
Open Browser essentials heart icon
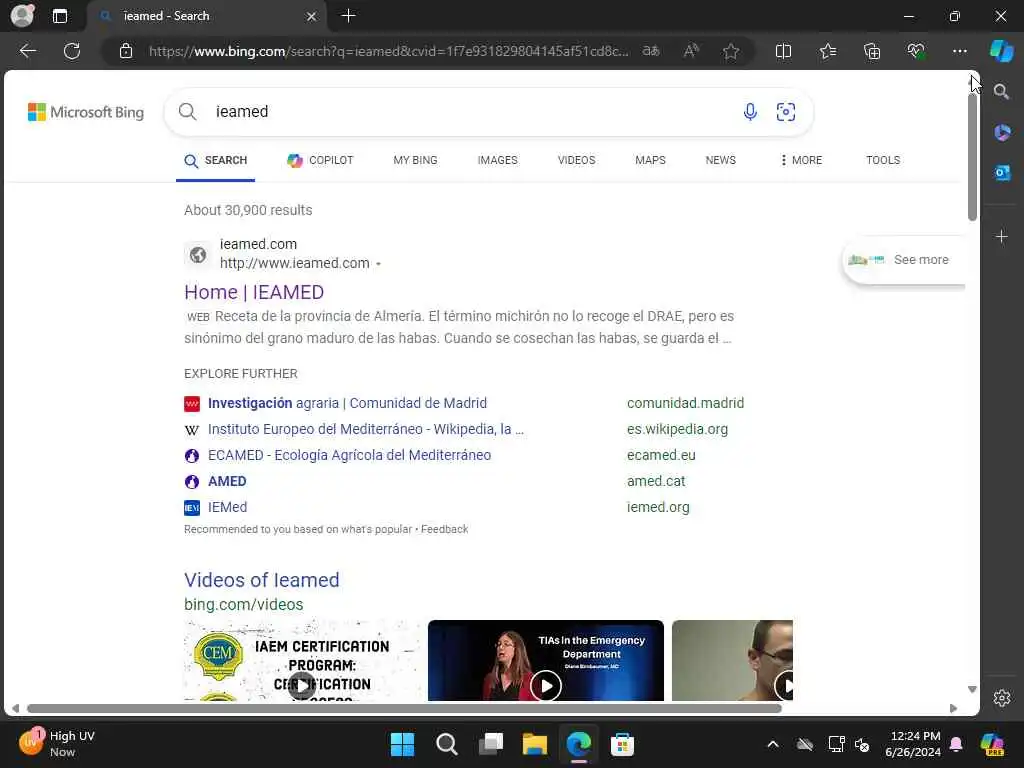tap(916, 51)
